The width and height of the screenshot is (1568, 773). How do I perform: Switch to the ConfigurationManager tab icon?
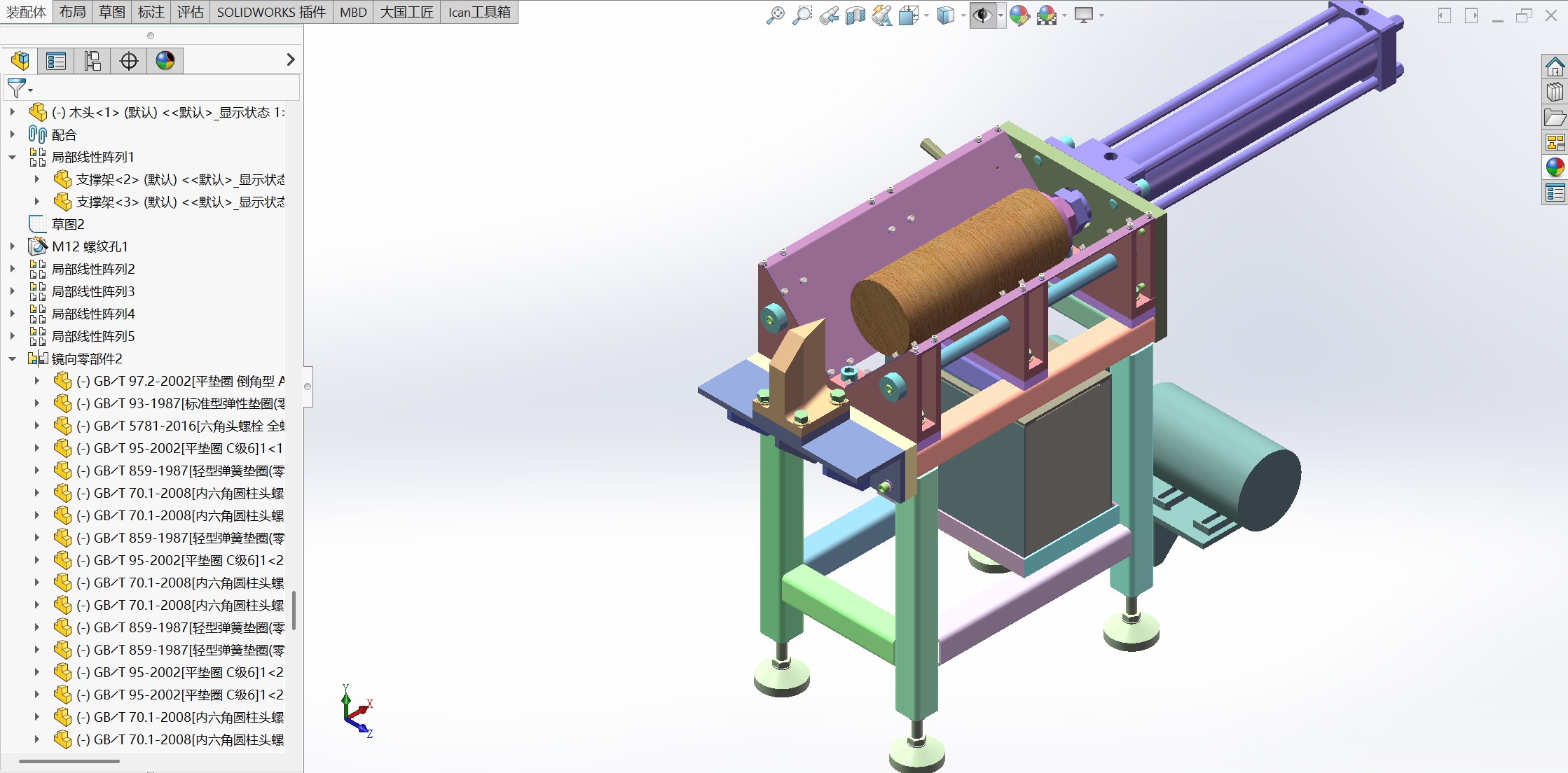coord(92,61)
